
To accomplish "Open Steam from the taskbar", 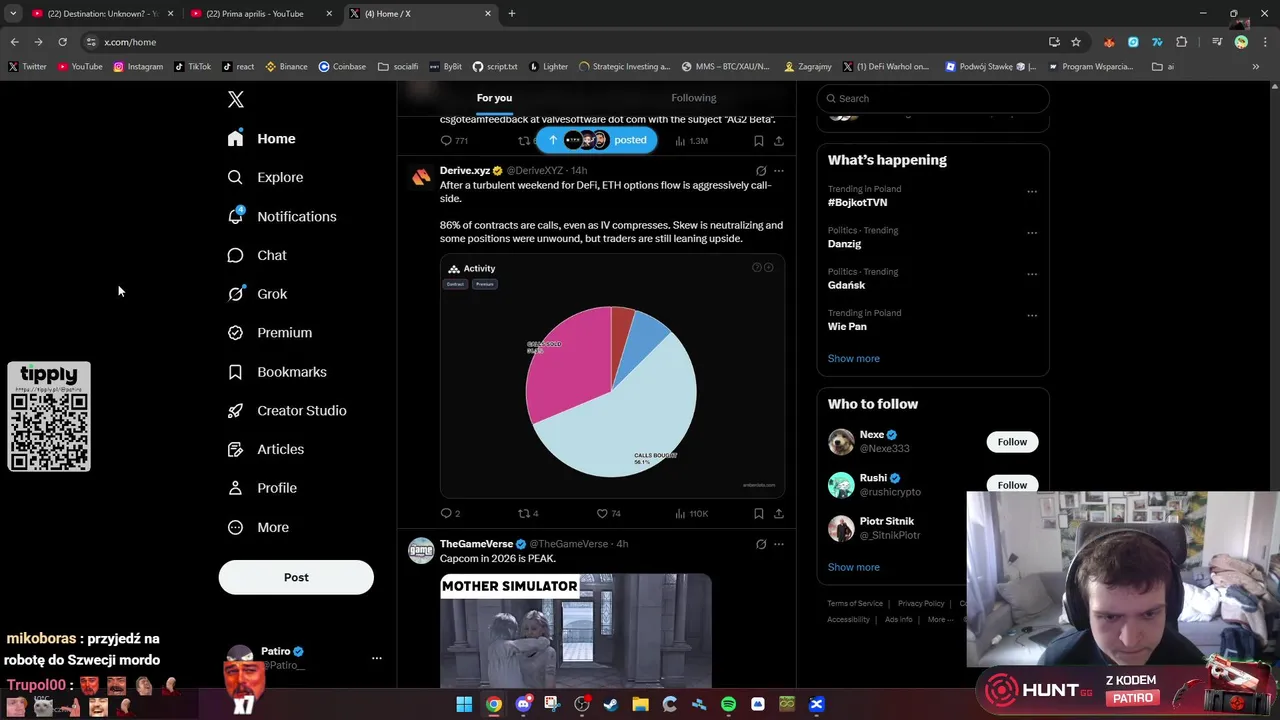I will [x=611, y=704].
